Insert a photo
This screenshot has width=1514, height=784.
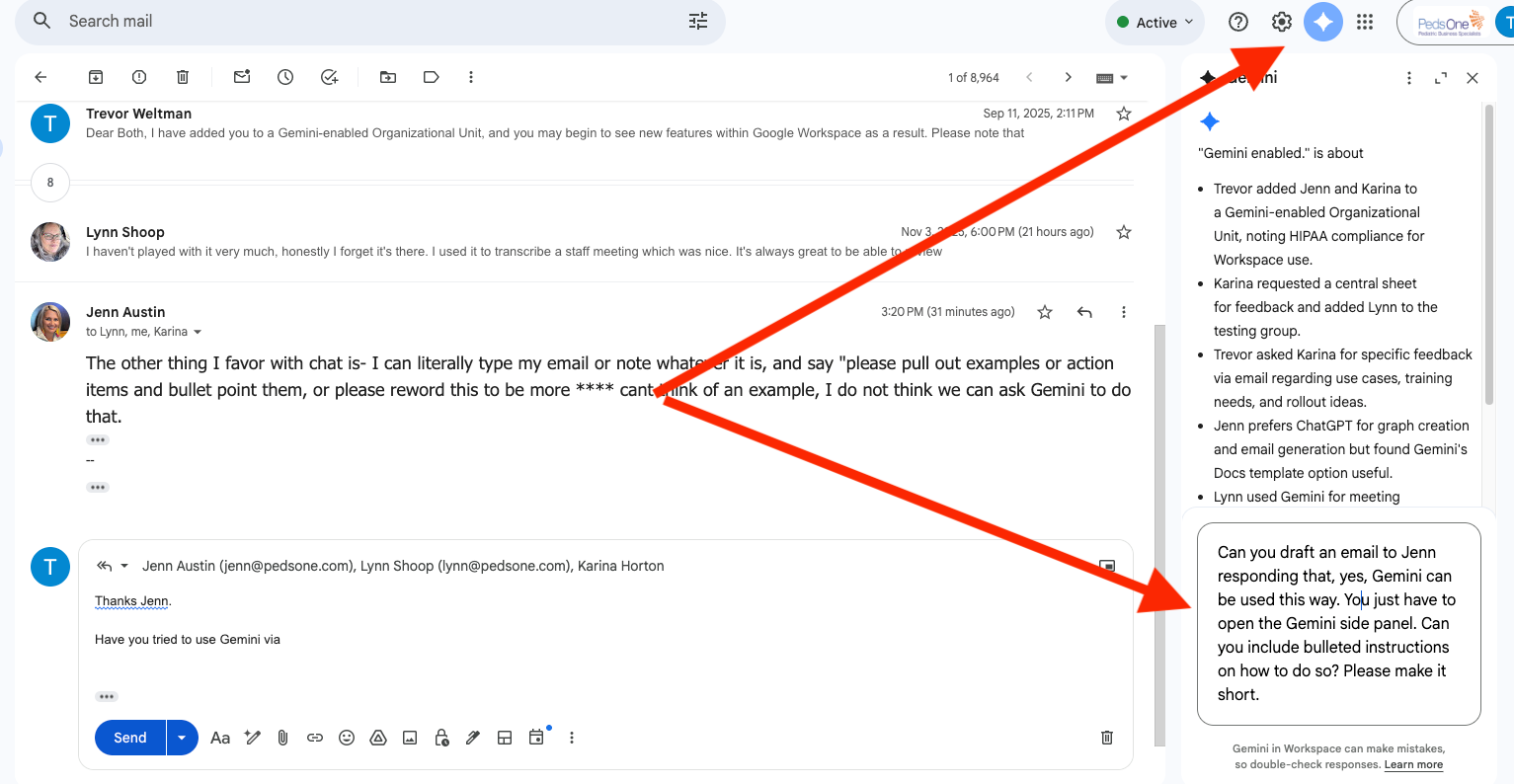[410, 738]
